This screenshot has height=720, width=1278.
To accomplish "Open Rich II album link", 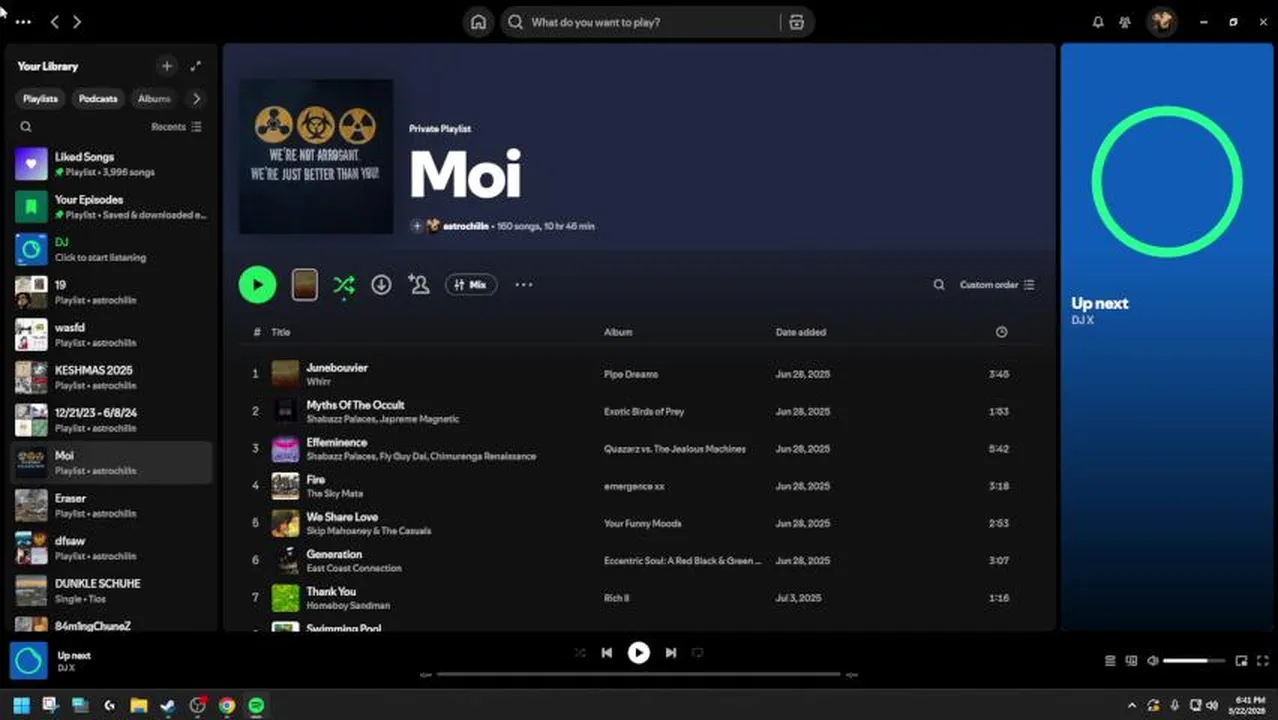I will pyautogui.click(x=616, y=598).
